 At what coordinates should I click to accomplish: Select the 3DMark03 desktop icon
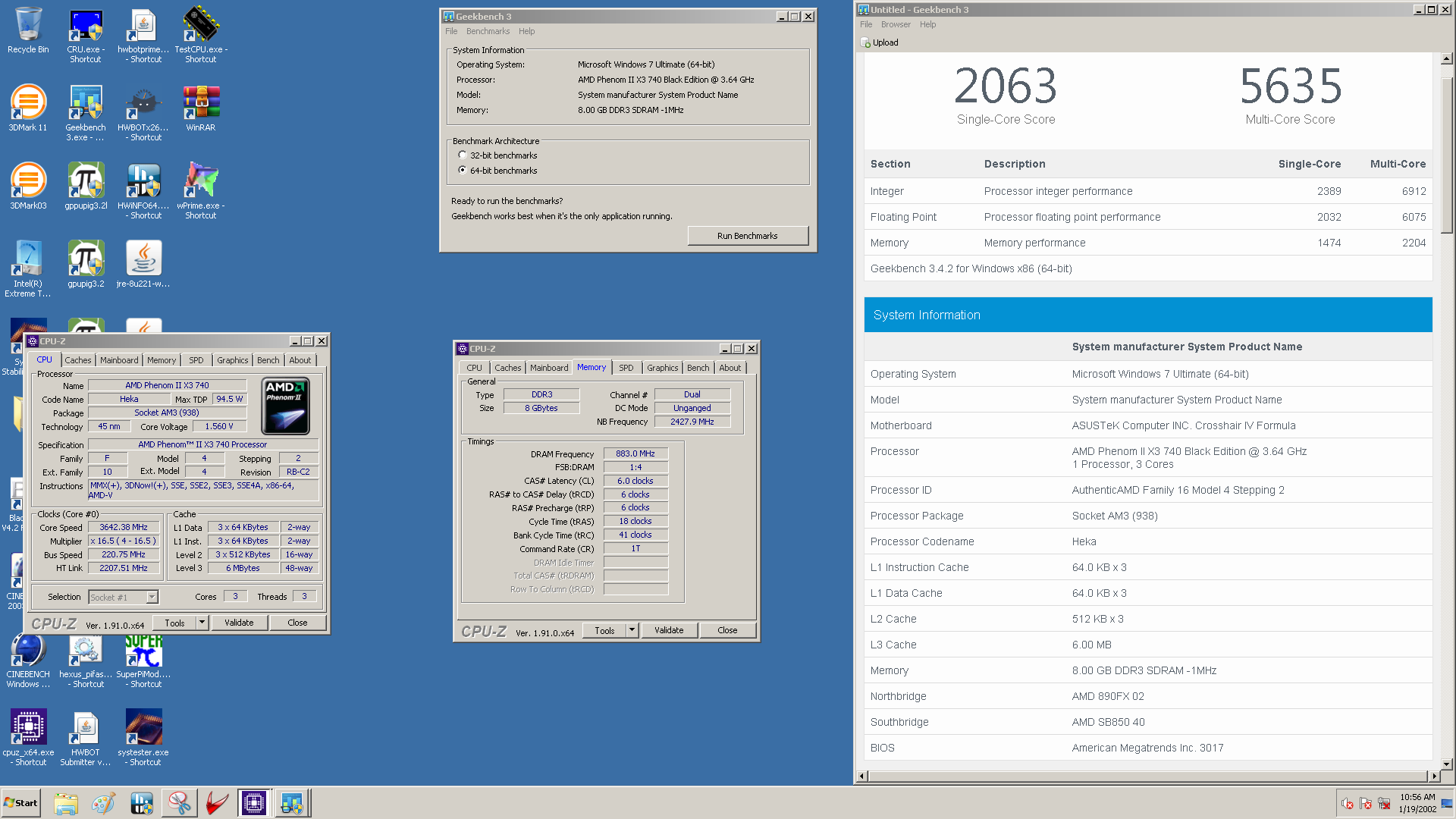click(x=28, y=187)
